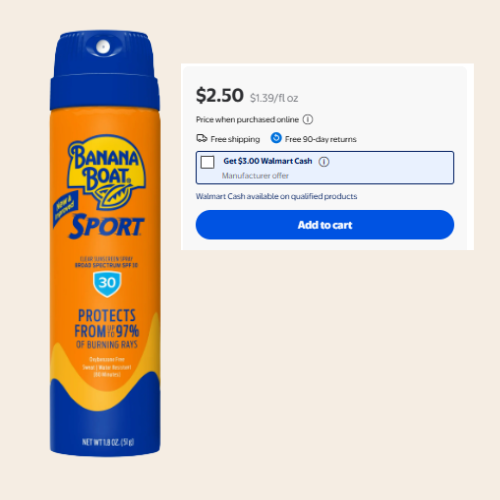Click the Free shipping truck icon
The width and height of the screenshot is (500, 500).
[202, 138]
